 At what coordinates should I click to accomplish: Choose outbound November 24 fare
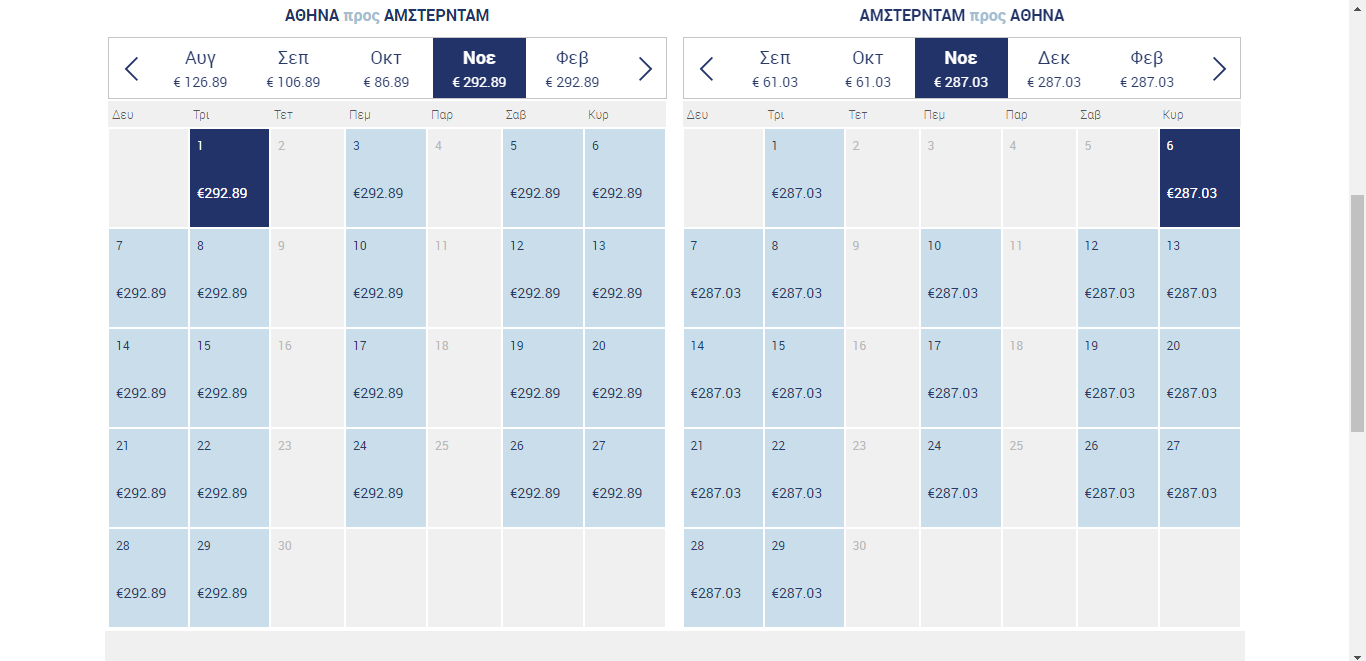tap(386, 478)
